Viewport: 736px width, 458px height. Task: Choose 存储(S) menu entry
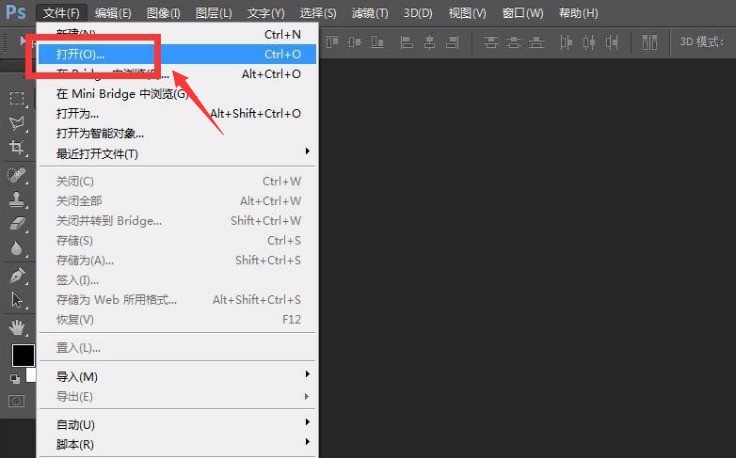pos(177,240)
